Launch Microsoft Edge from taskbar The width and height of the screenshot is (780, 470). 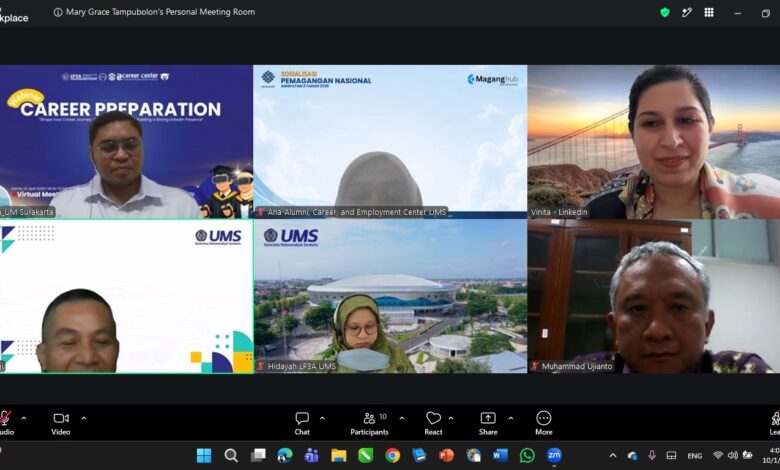click(285, 455)
